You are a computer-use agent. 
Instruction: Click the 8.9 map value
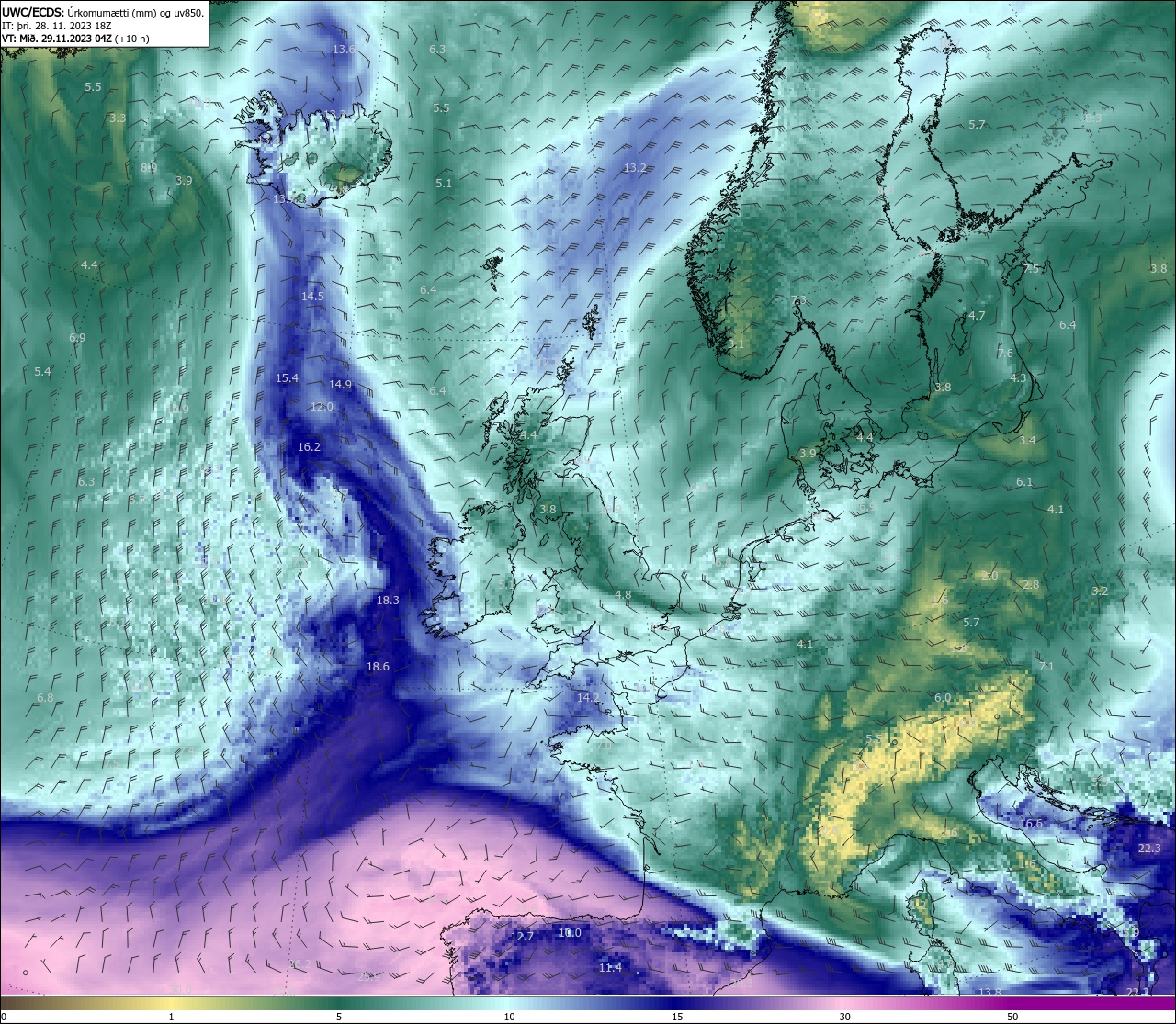tap(149, 167)
